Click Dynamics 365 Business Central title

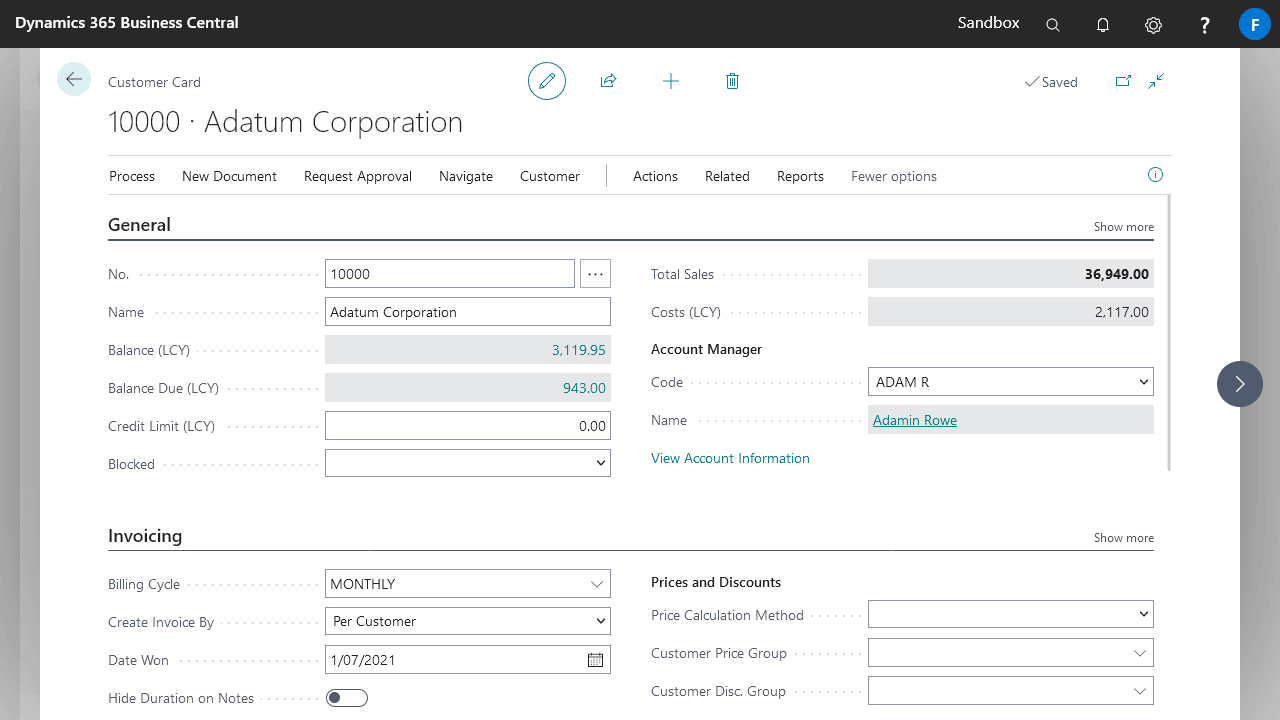(127, 22)
